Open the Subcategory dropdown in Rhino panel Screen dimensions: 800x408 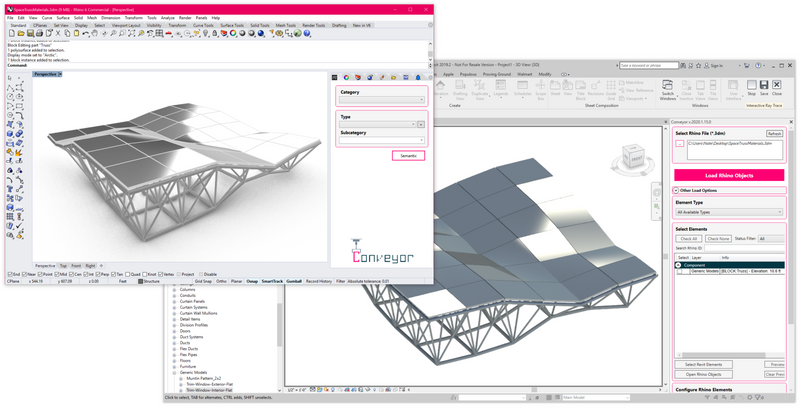click(382, 140)
